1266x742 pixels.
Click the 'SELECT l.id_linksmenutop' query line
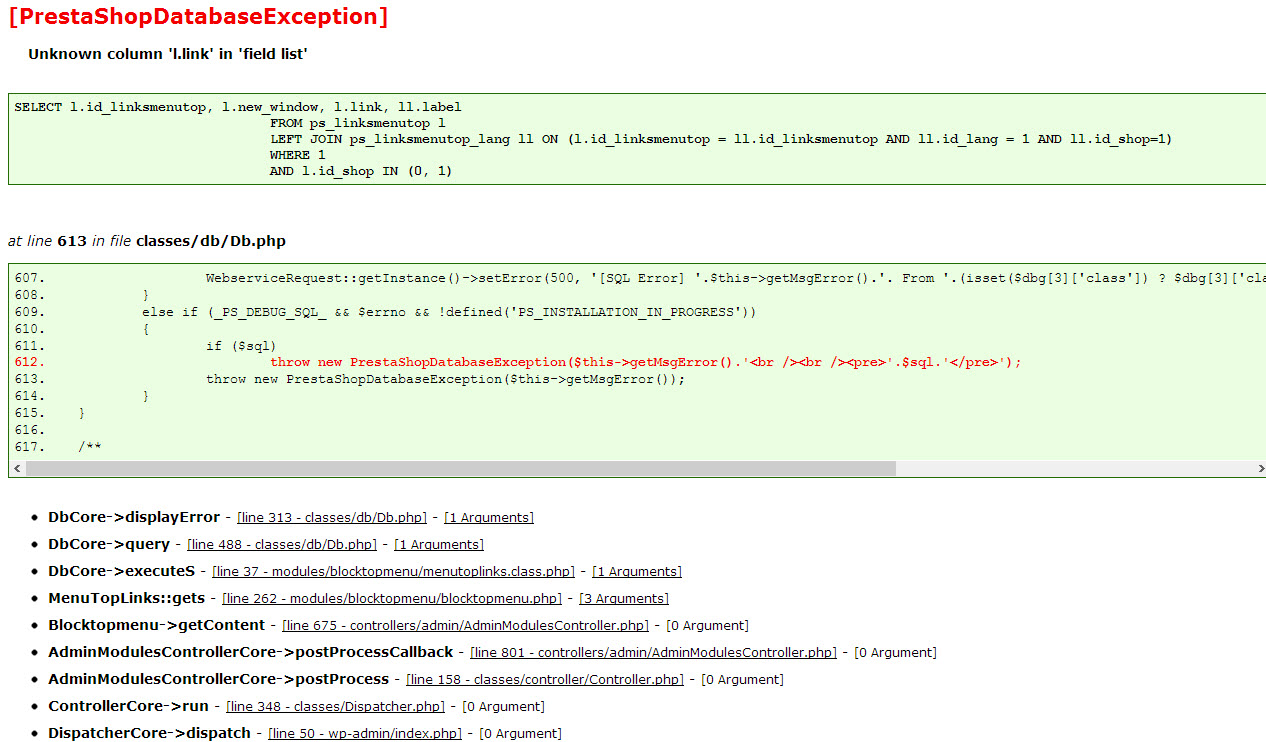pos(238,107)
